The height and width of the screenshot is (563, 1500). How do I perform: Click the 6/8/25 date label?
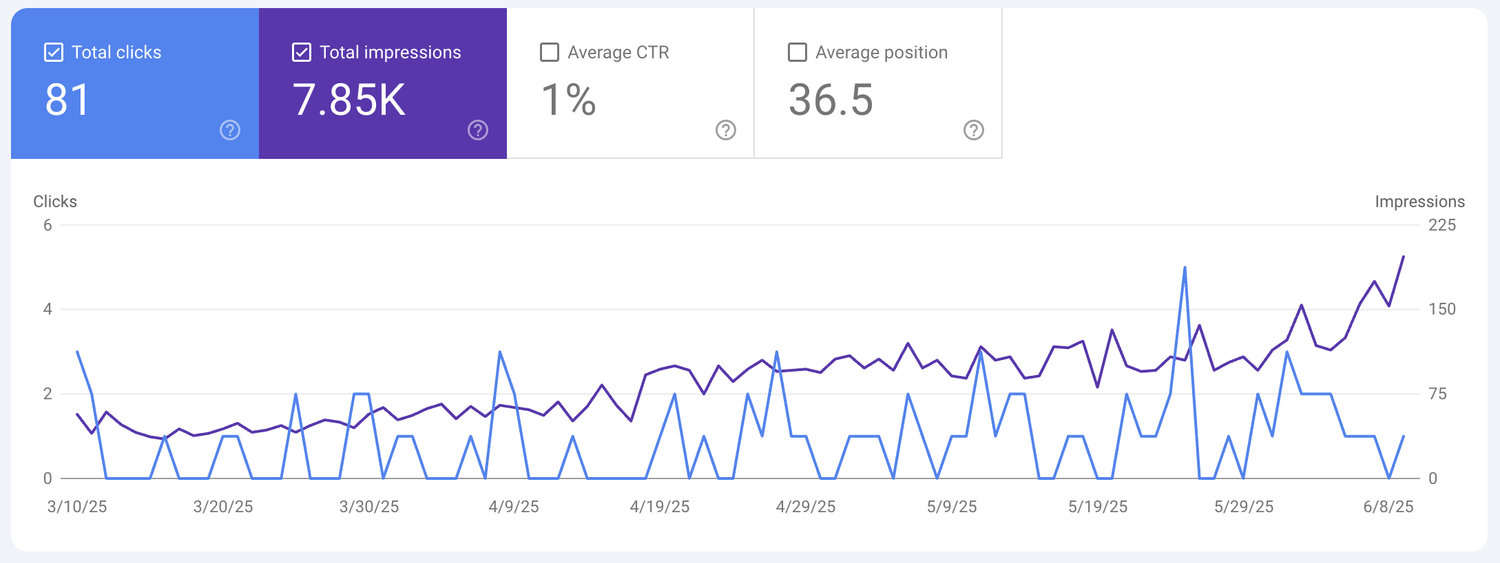(x=1389, y=507)
